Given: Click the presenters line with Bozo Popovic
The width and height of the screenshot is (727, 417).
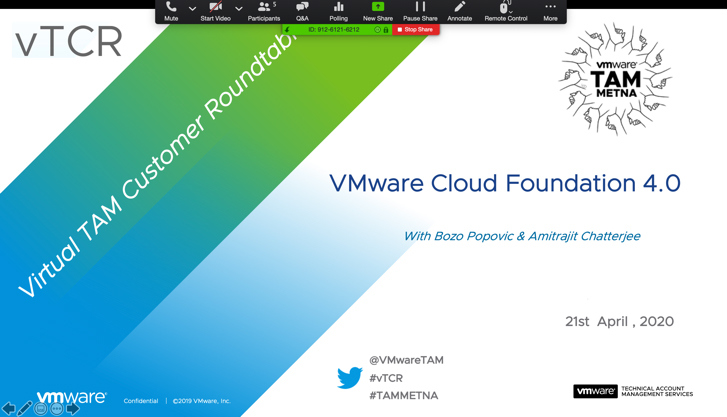Looking at the screenshot, I should tap(522, 236).
